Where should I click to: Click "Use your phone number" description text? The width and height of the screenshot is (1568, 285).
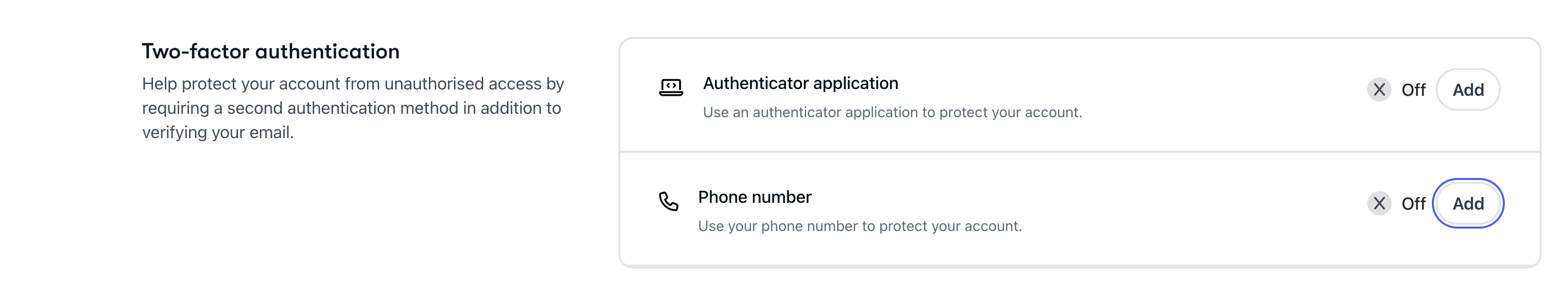tap(859, 227)
